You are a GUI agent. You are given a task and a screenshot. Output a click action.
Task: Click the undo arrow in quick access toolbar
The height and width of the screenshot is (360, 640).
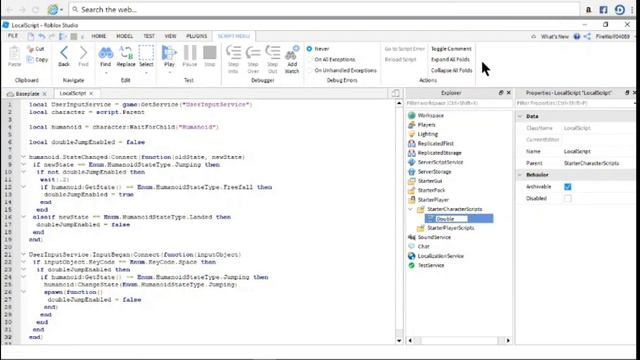pyautogui.click(x=42, y=36)
